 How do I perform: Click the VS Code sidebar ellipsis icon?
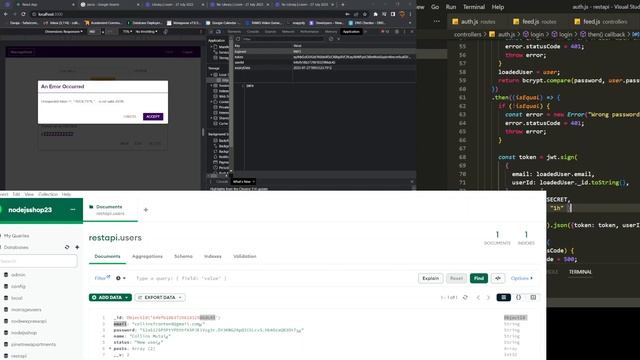pos(437,21)
